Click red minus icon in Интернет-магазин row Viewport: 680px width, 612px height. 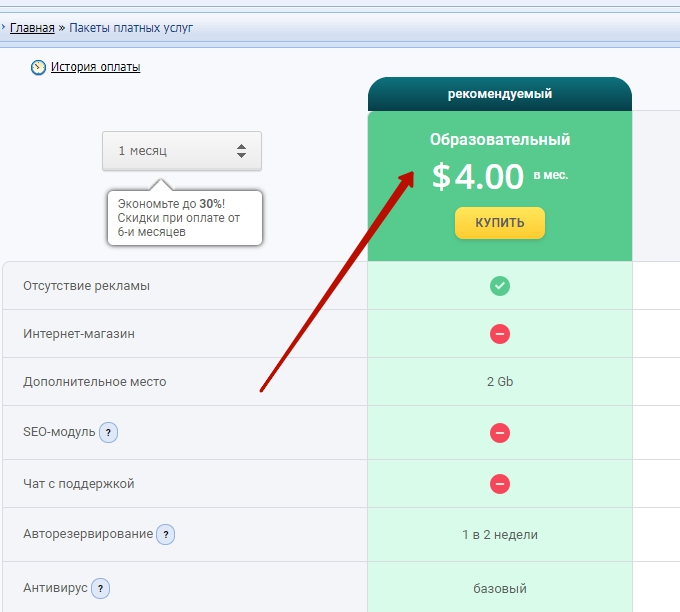(x=500, y=334)
